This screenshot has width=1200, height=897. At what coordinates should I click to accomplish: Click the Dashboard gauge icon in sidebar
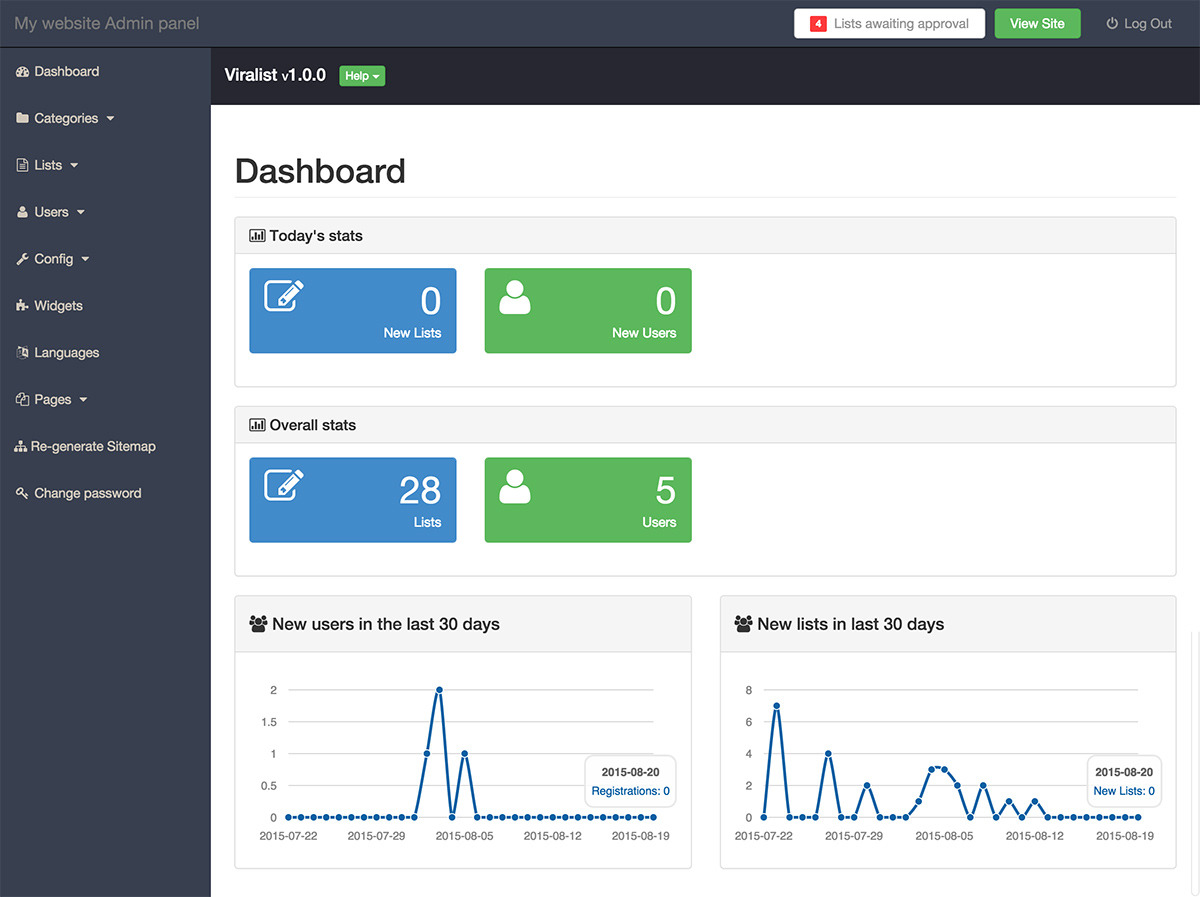(x=23, y=72)
